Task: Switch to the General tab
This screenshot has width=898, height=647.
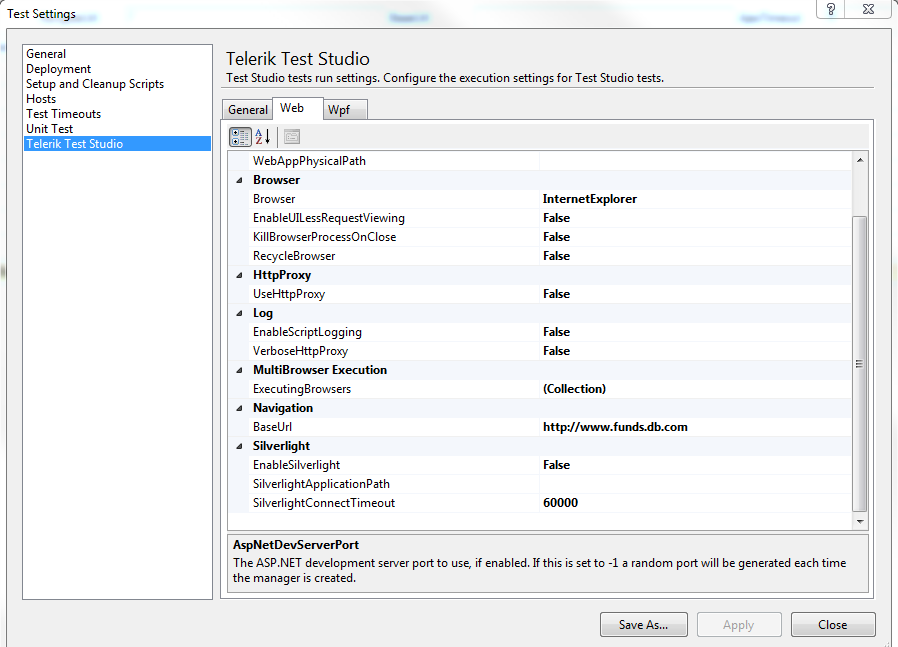Action: [x=248, y=110]
